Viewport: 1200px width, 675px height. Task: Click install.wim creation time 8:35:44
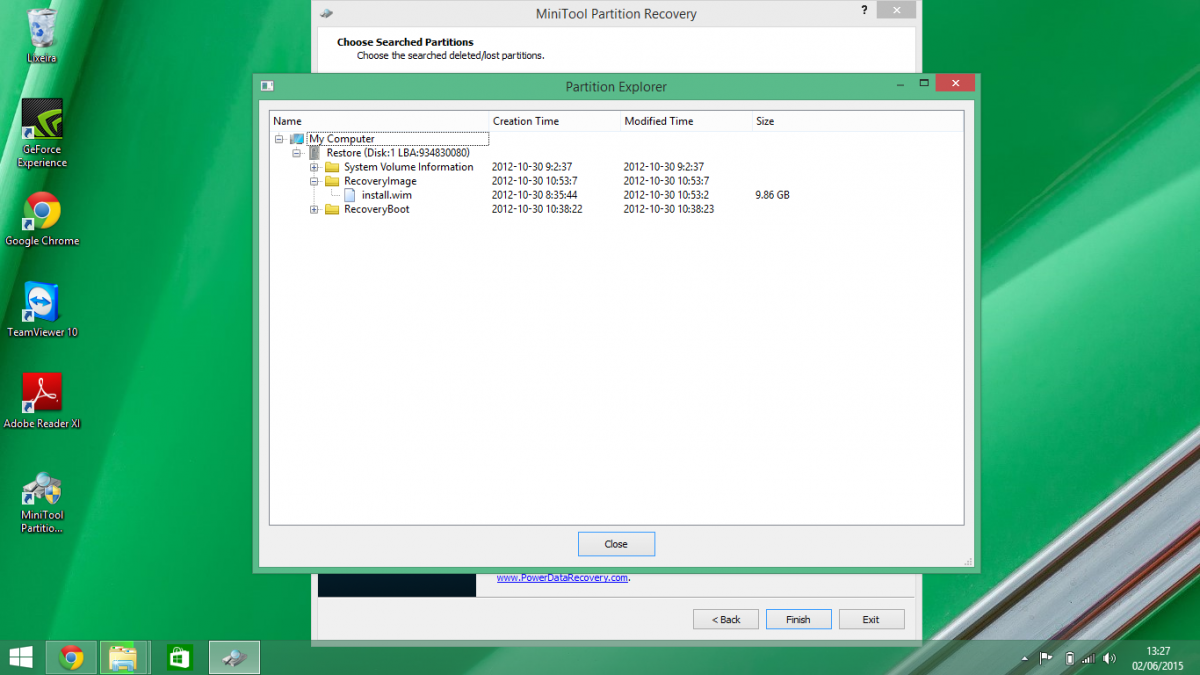click(x=535, y=195)
